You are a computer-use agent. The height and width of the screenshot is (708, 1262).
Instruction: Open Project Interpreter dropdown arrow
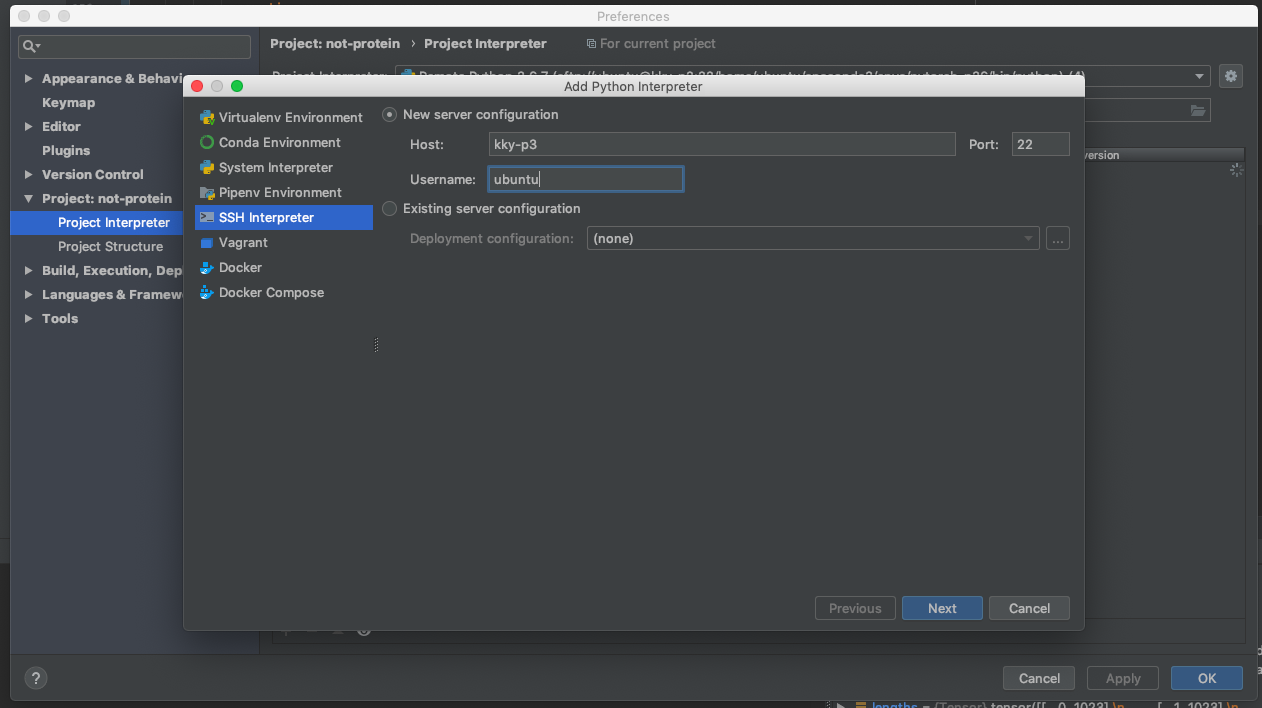(1200, 76)
